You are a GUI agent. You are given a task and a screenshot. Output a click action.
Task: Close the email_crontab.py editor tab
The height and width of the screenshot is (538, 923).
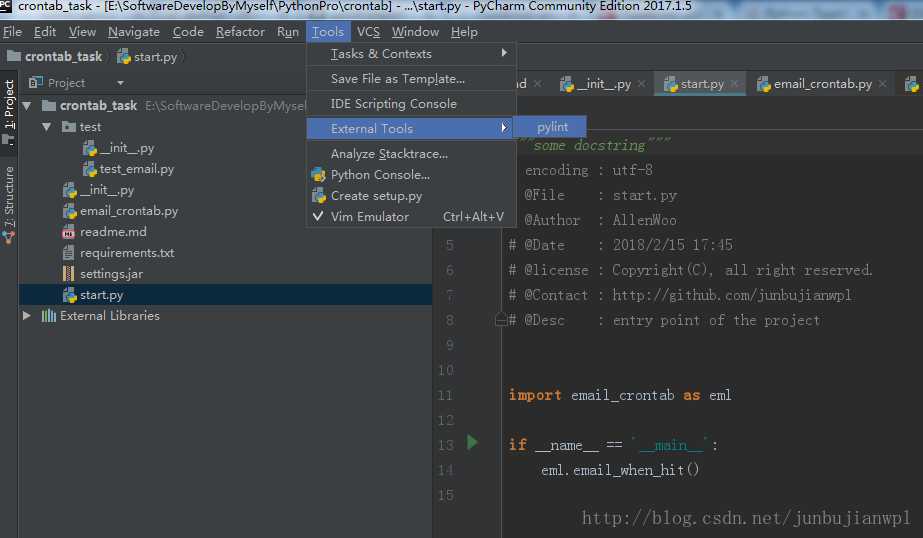coord(882,84)
